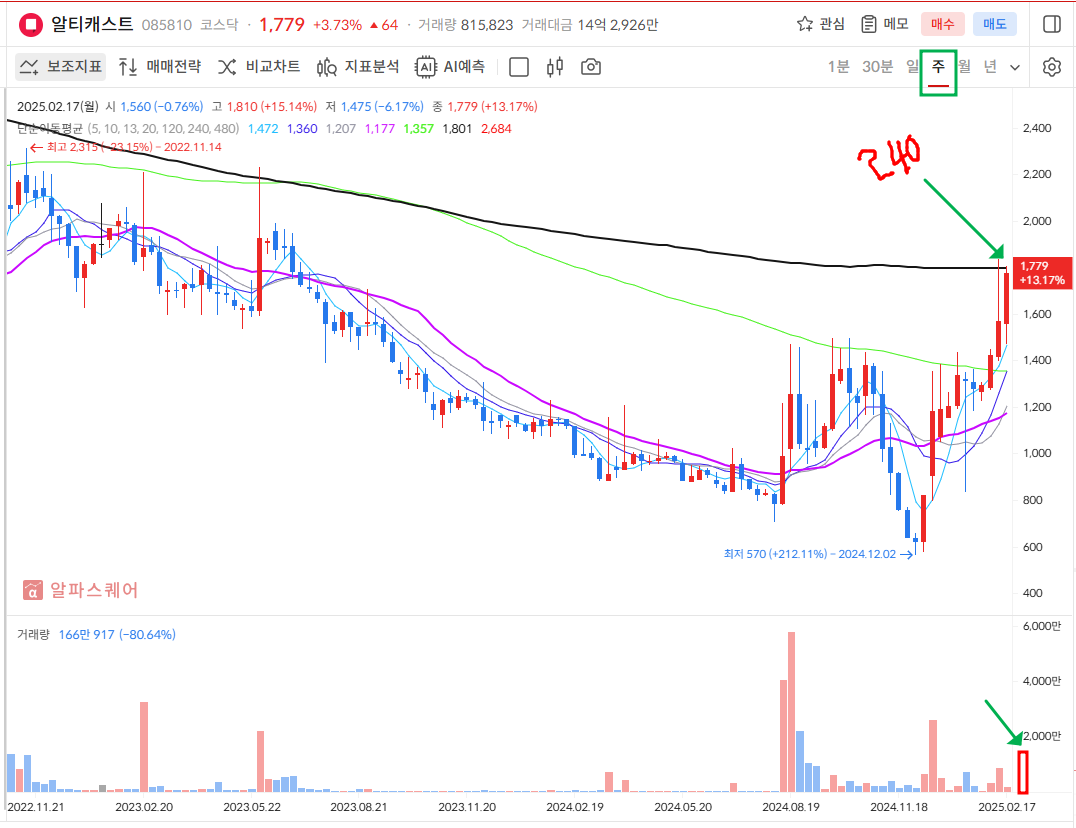Open 지표분석 indicator analysis

point(358,67)
